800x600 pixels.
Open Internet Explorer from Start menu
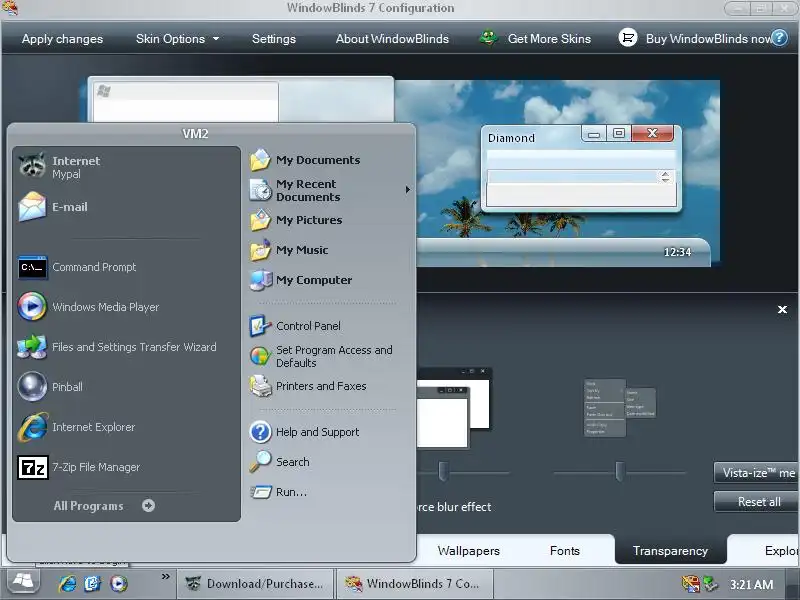pos(77,427)
